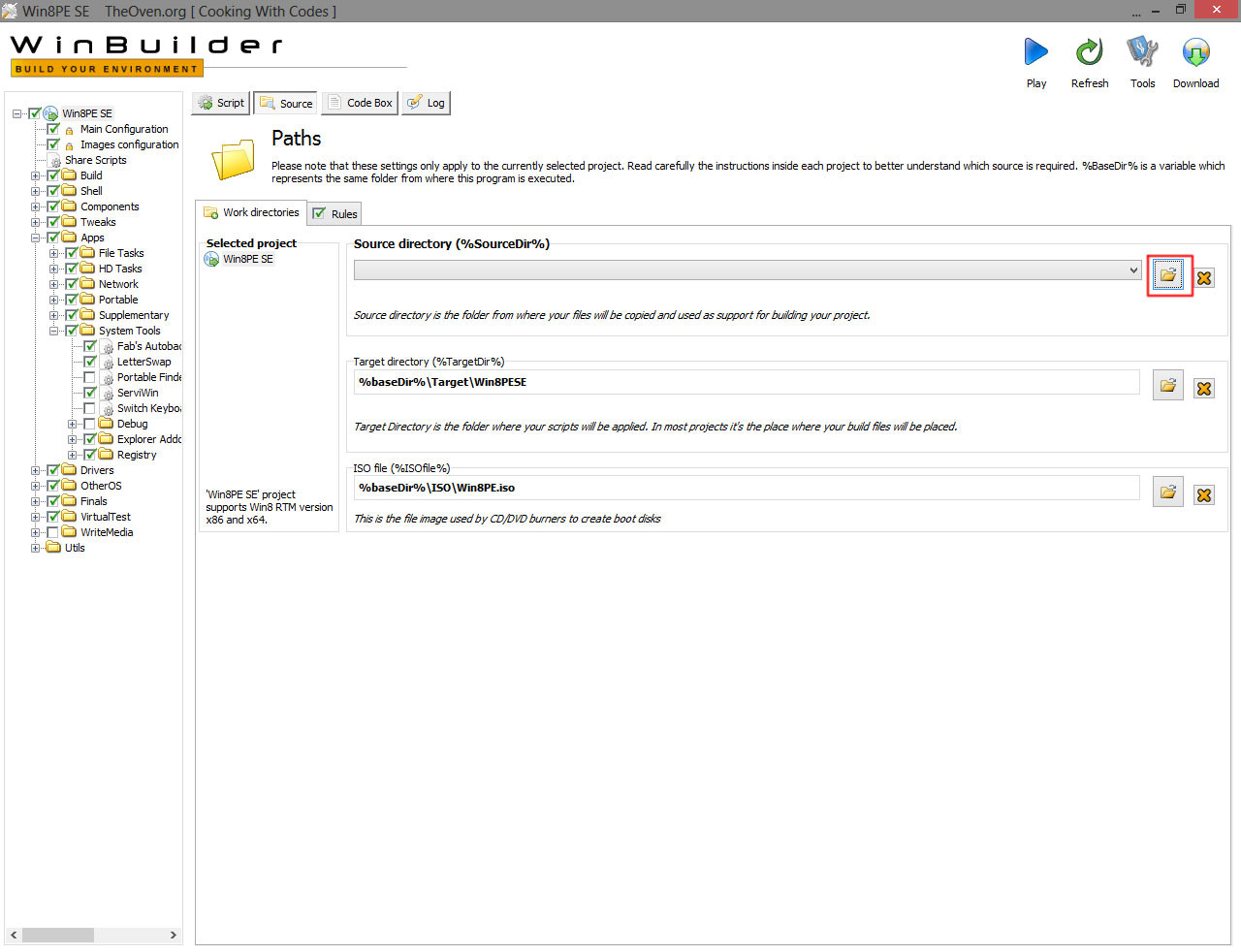Screen dimensions: 1241x952
Task: Click the Fab's Autobackup script icon
Action: point(108,347)
